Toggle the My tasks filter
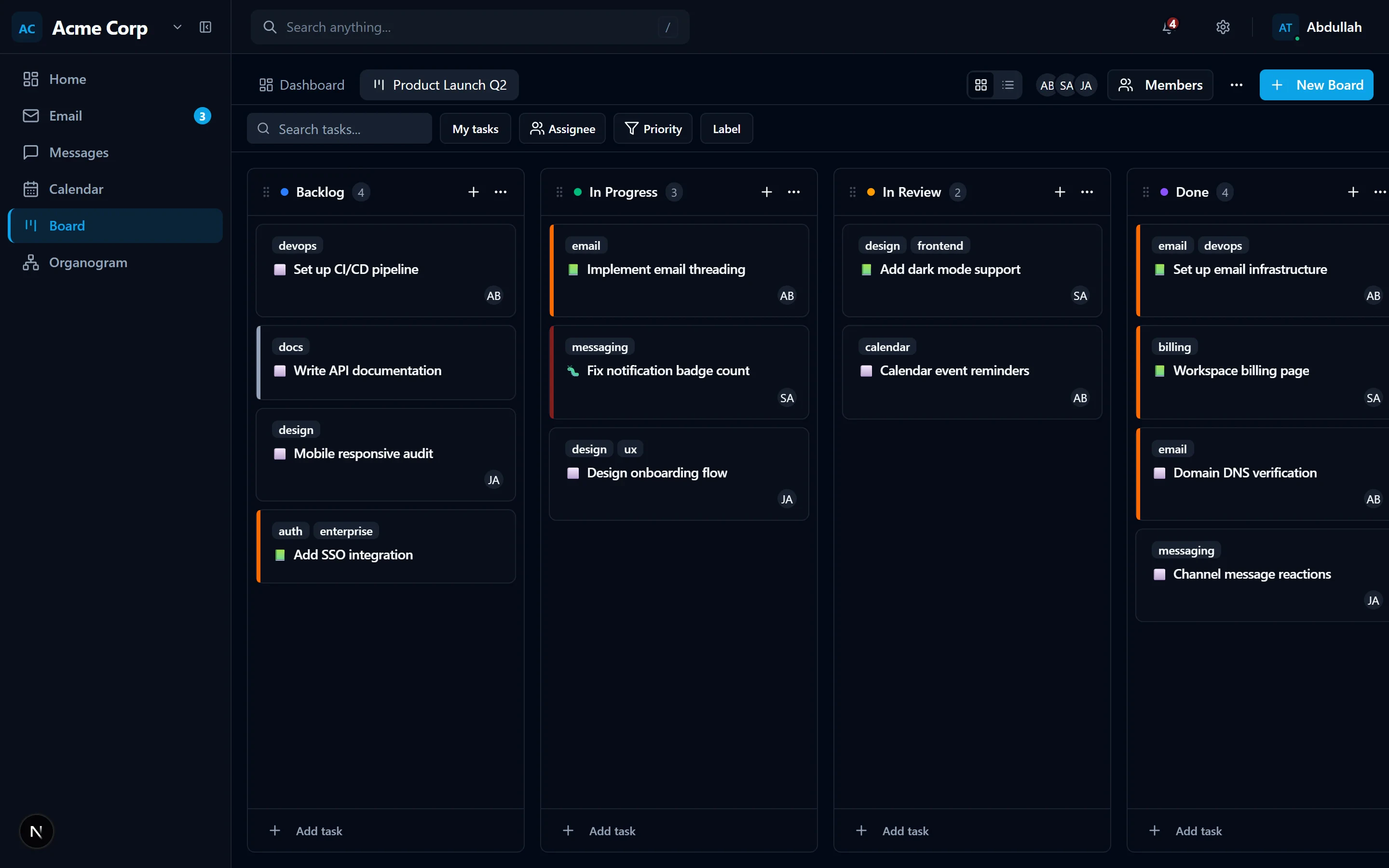1389x868 pixels. (x=475, y=129)
